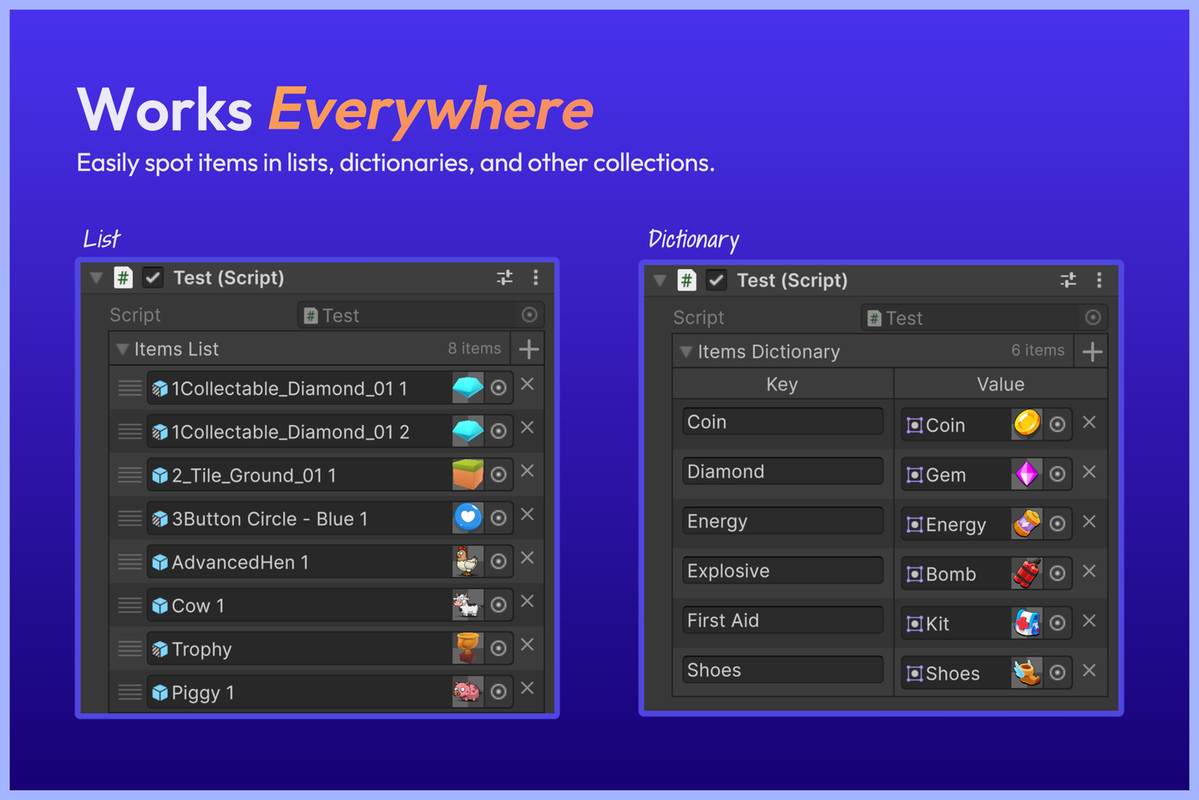Click the Coin value preview thumbnail

point(1027,424)
